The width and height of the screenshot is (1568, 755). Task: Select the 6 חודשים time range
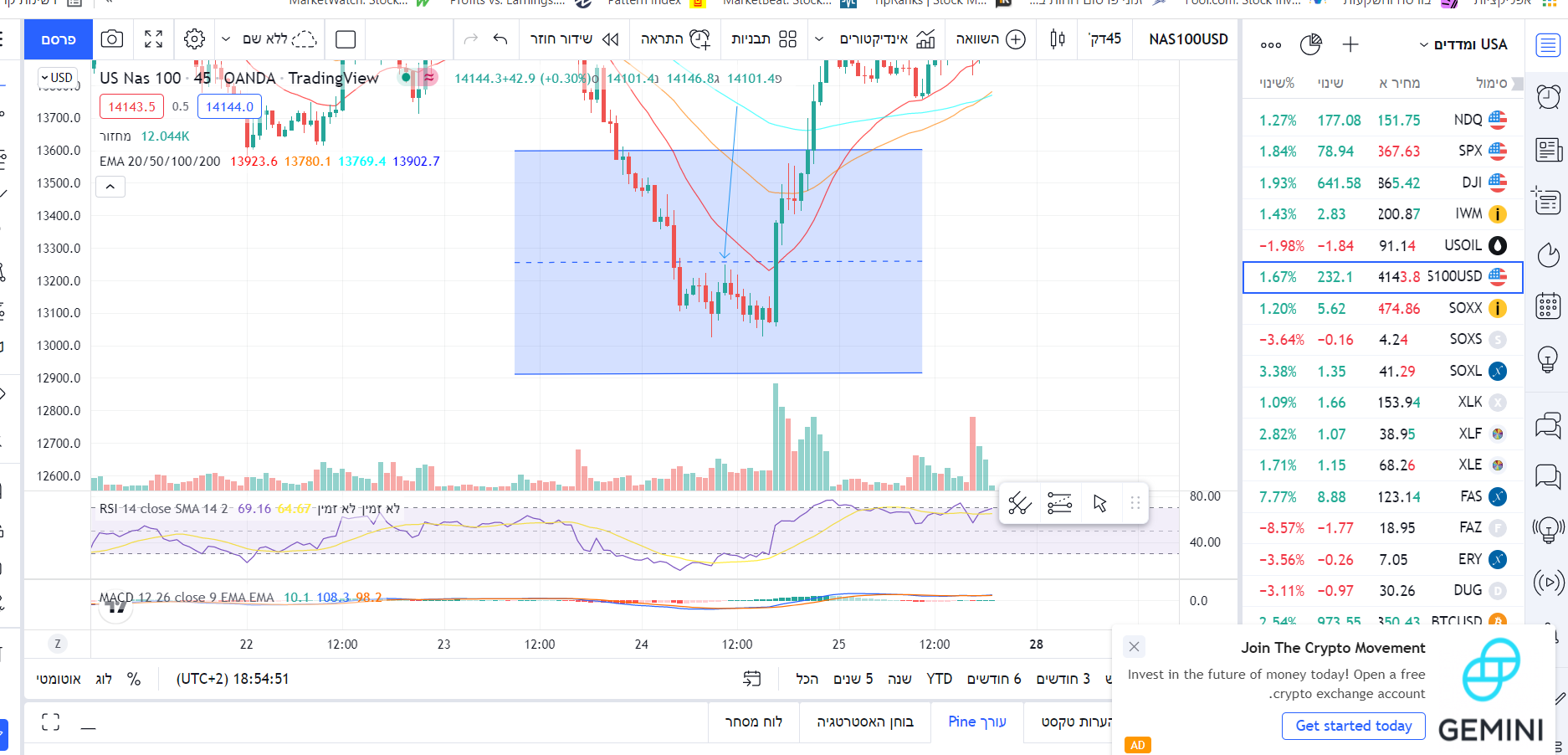point(994,679)
